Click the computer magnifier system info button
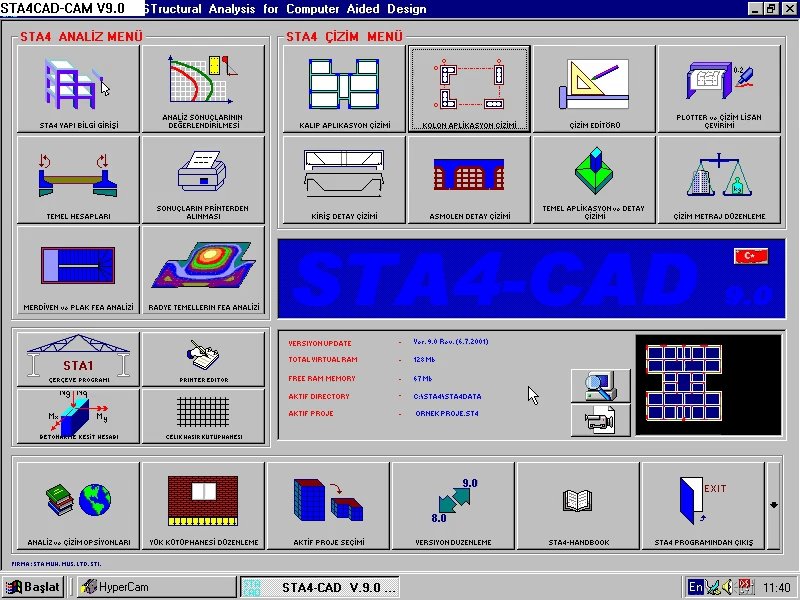This screenshot has width=800, height=600. click(x=601, y=386)
